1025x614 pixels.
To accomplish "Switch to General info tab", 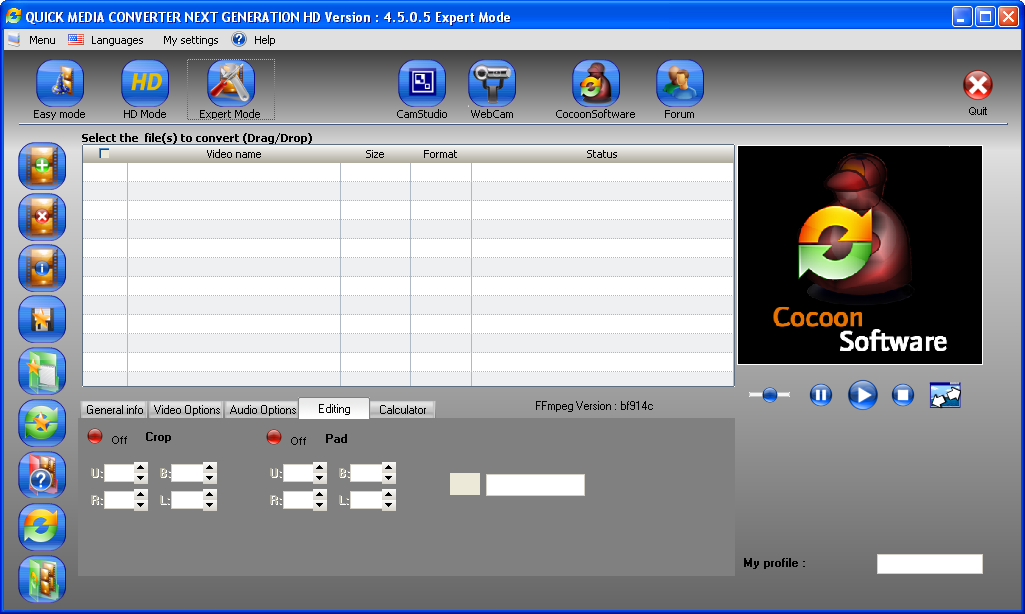I will pyautogui.click(x=114, y=409).
